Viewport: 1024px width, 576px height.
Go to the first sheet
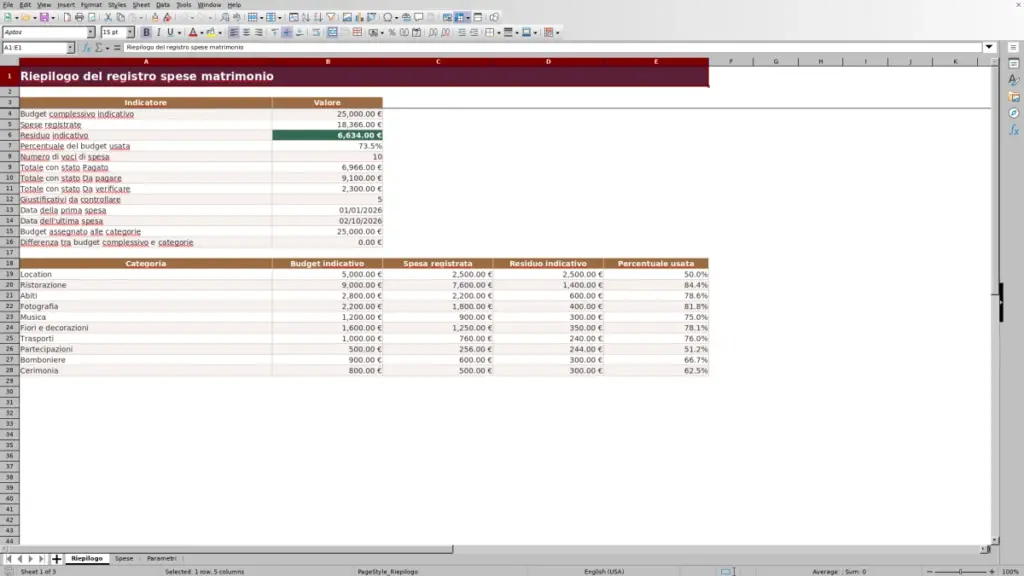coord(8,558)
